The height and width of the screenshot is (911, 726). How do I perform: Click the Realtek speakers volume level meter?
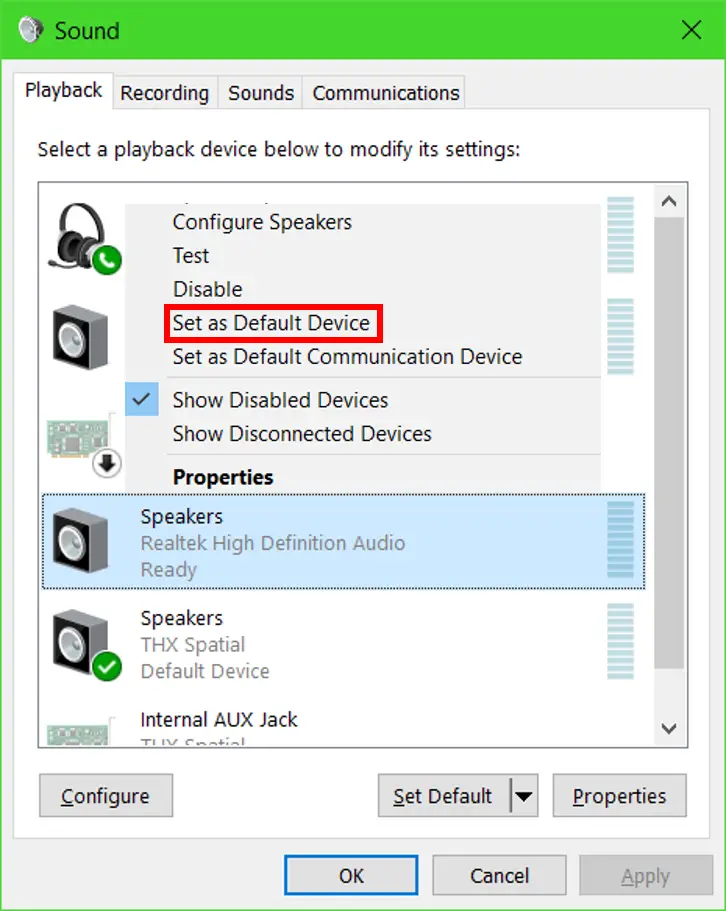[620, 540]
